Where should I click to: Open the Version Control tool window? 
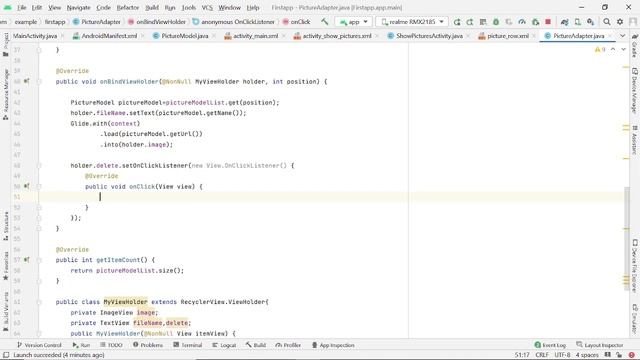point(39,345)
